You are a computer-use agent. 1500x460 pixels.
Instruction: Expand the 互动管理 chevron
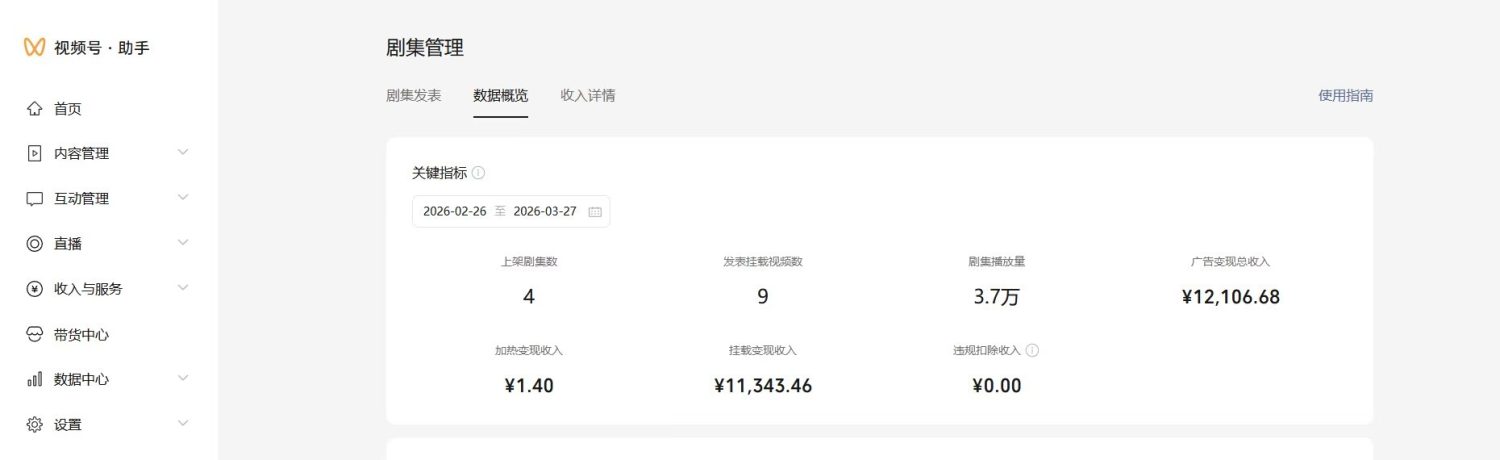(x=183, y=198)
